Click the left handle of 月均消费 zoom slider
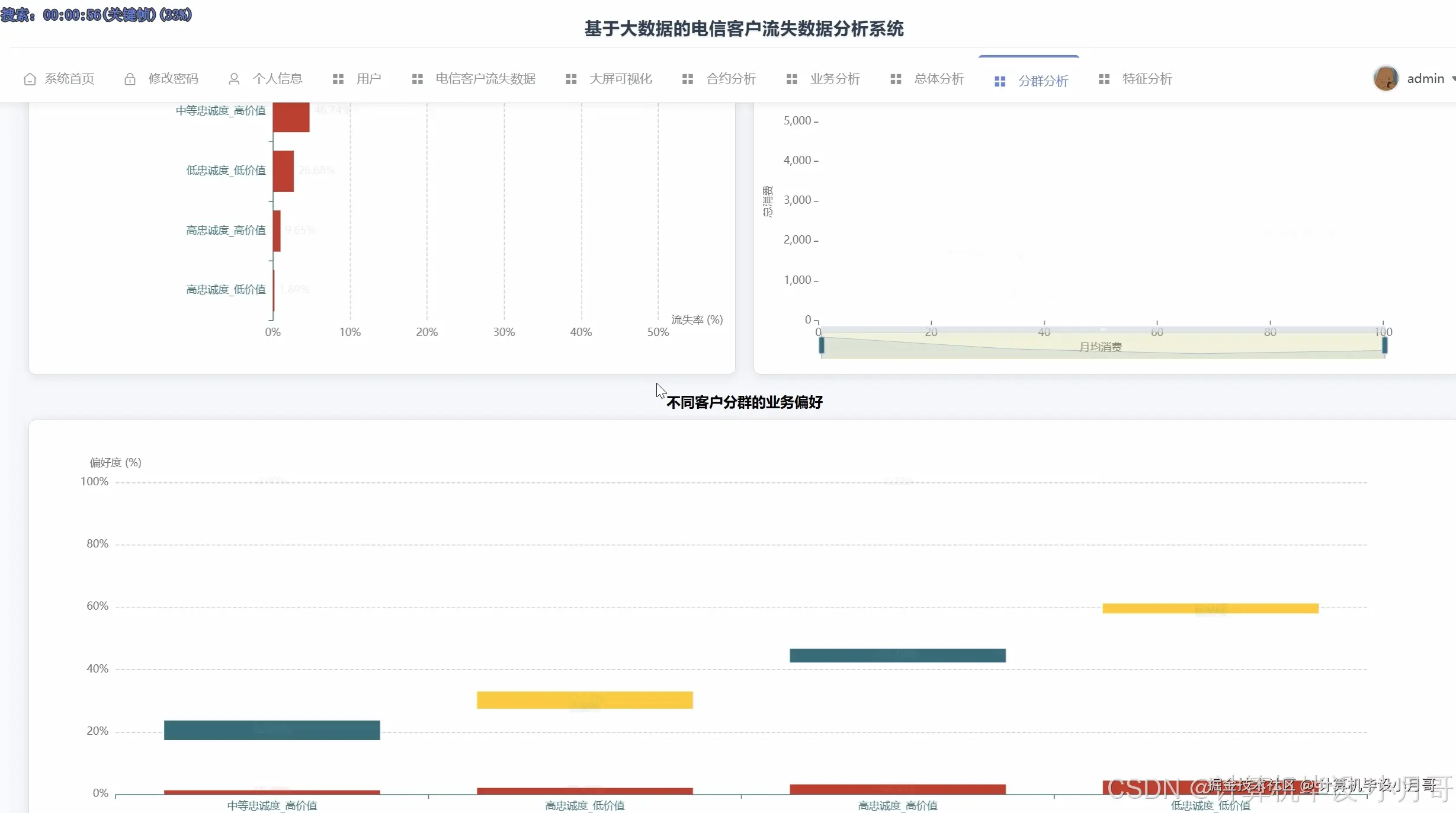1456x813 pixels. click(822, 345)
